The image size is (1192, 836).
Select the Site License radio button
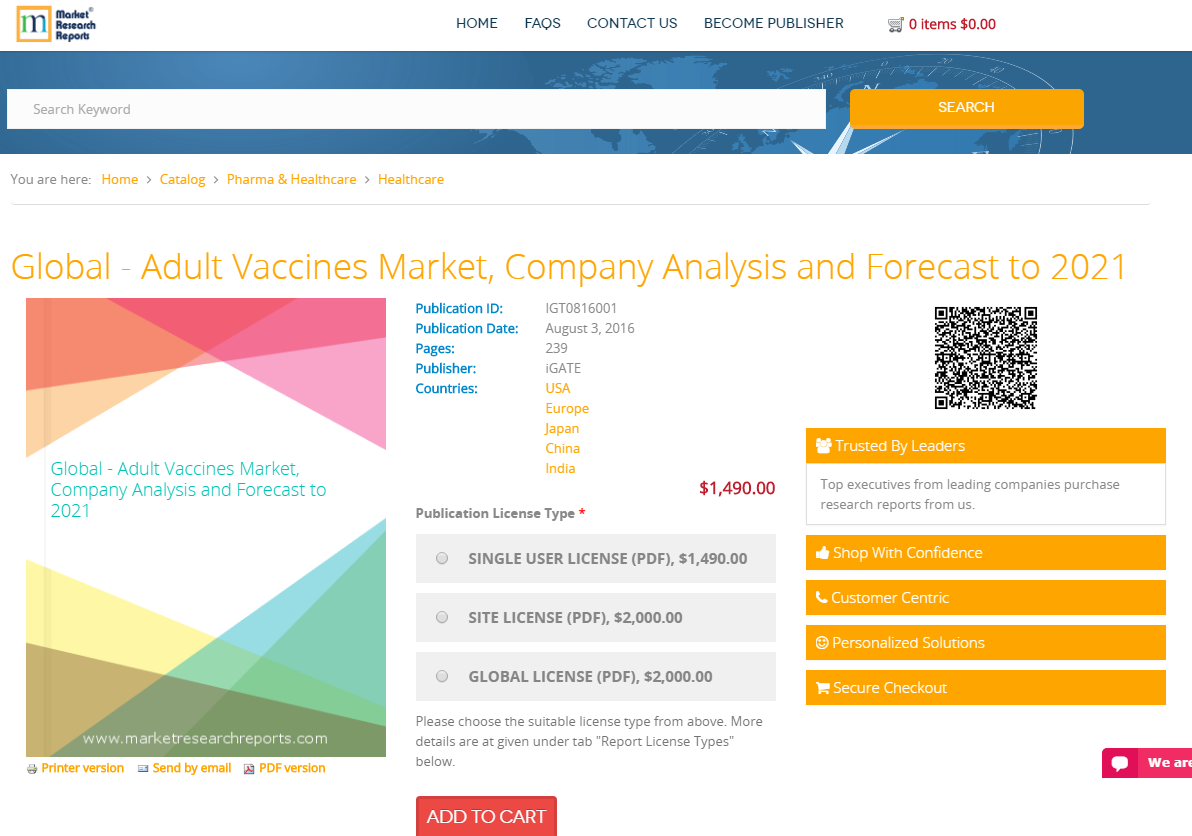(x=442, y=617)
